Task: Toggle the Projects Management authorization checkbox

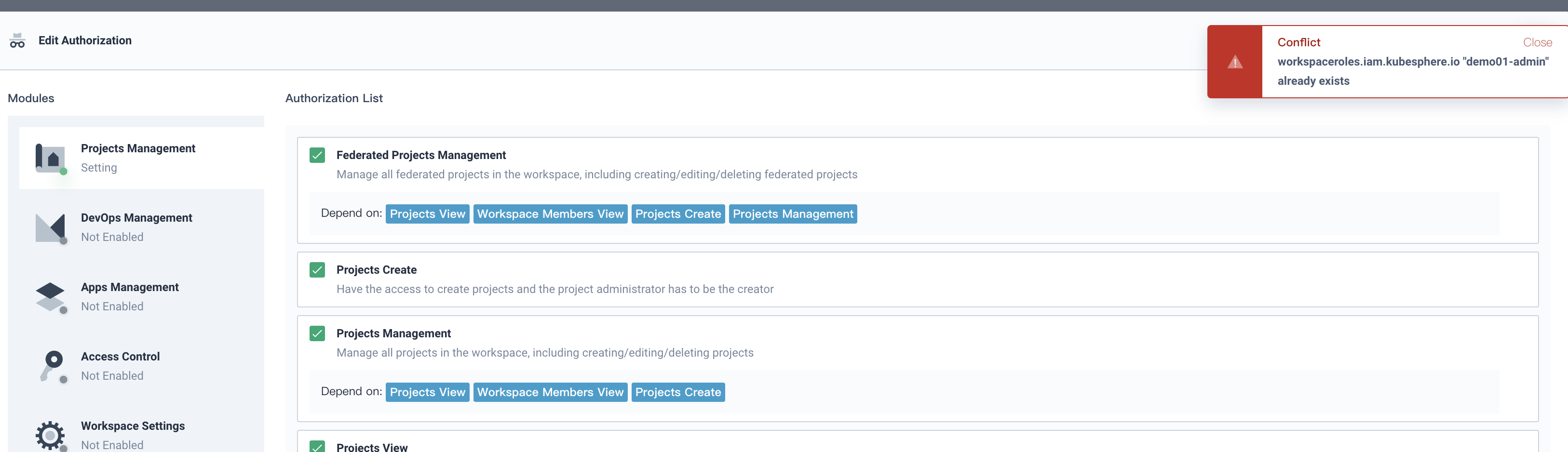Action: (x=317, y=333)
